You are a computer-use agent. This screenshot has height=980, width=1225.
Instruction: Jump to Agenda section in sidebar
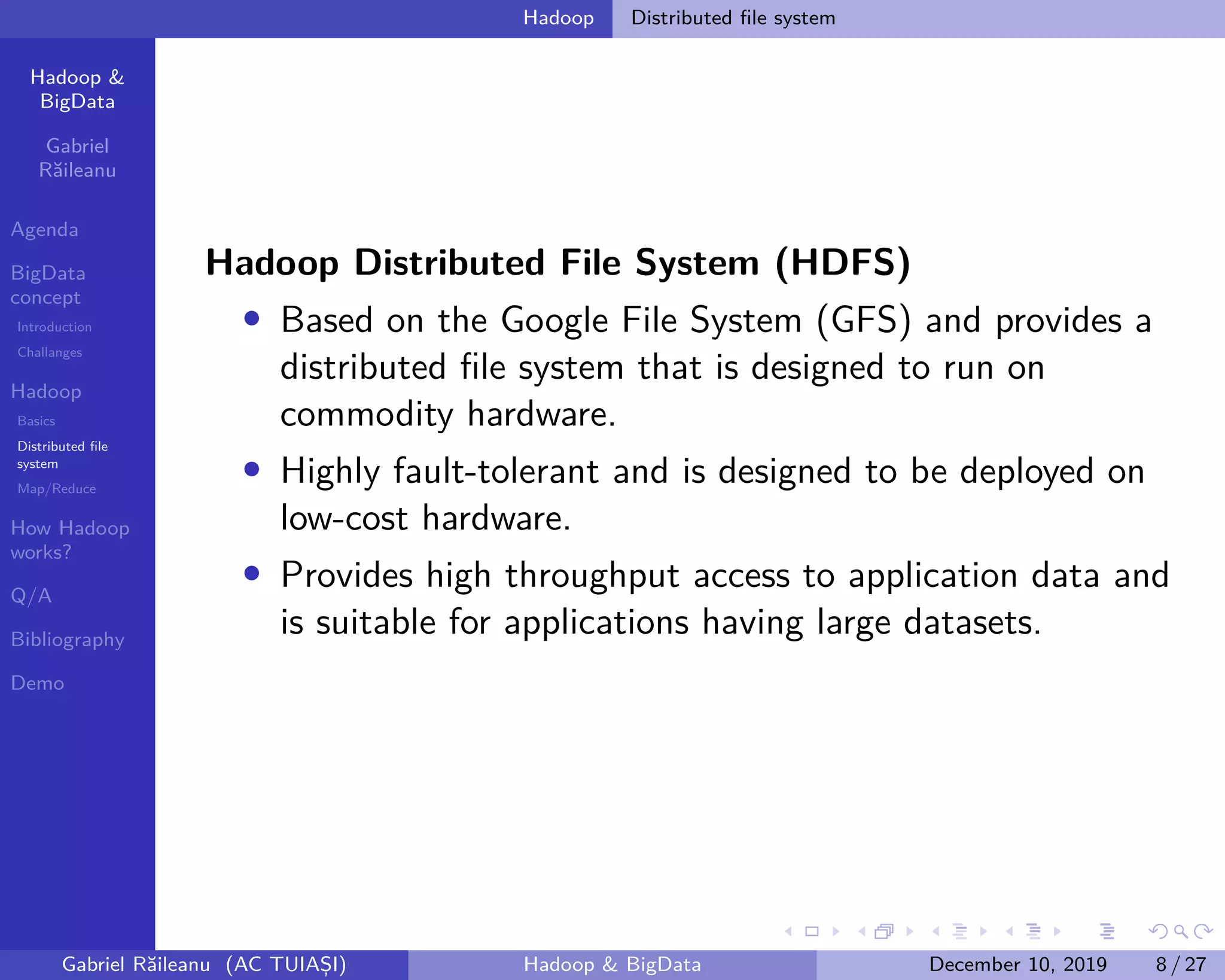pyautogui.click(x=45, y=230)
